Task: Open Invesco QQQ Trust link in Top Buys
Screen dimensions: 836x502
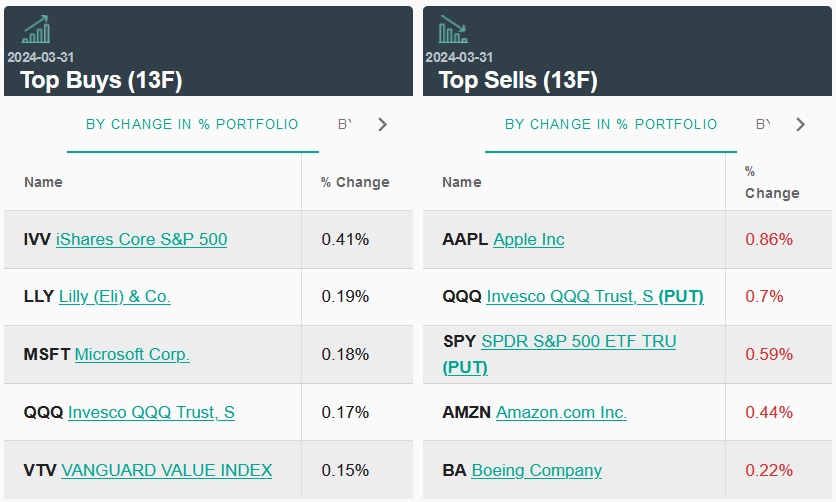Action: pyautogui.click(x=151, y=412)
